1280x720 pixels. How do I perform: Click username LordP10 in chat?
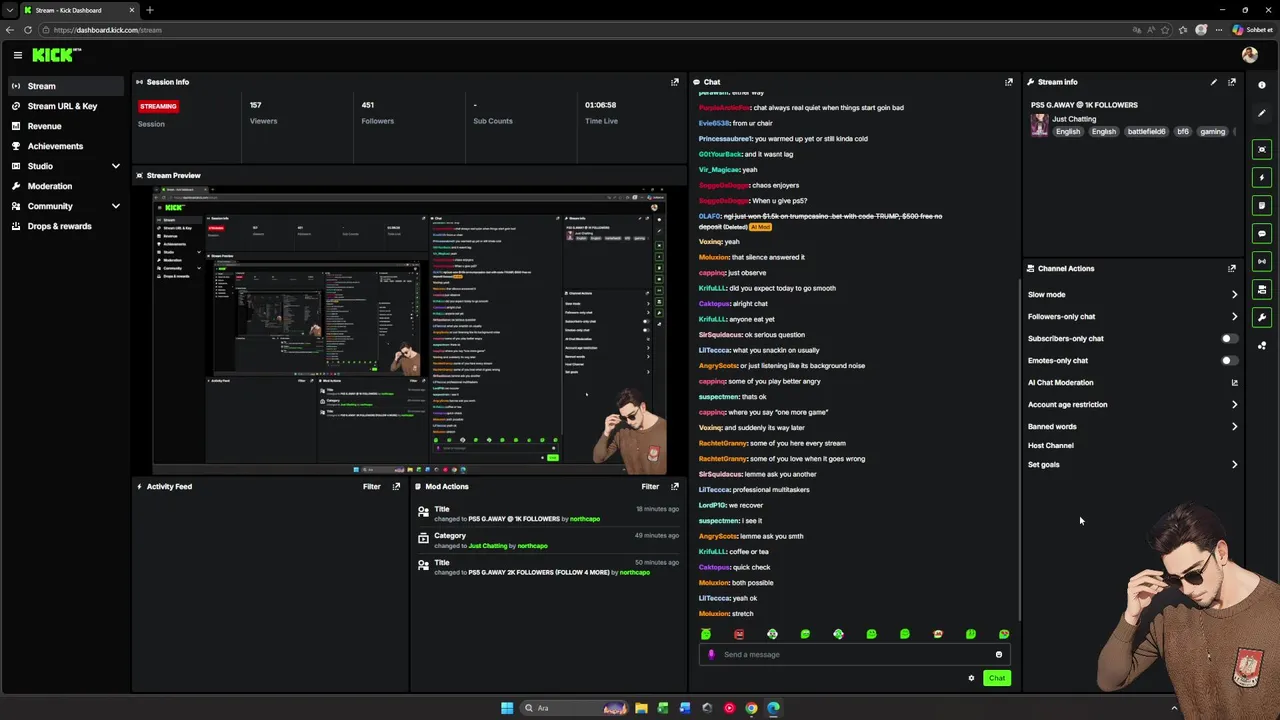tap(711, 505)
